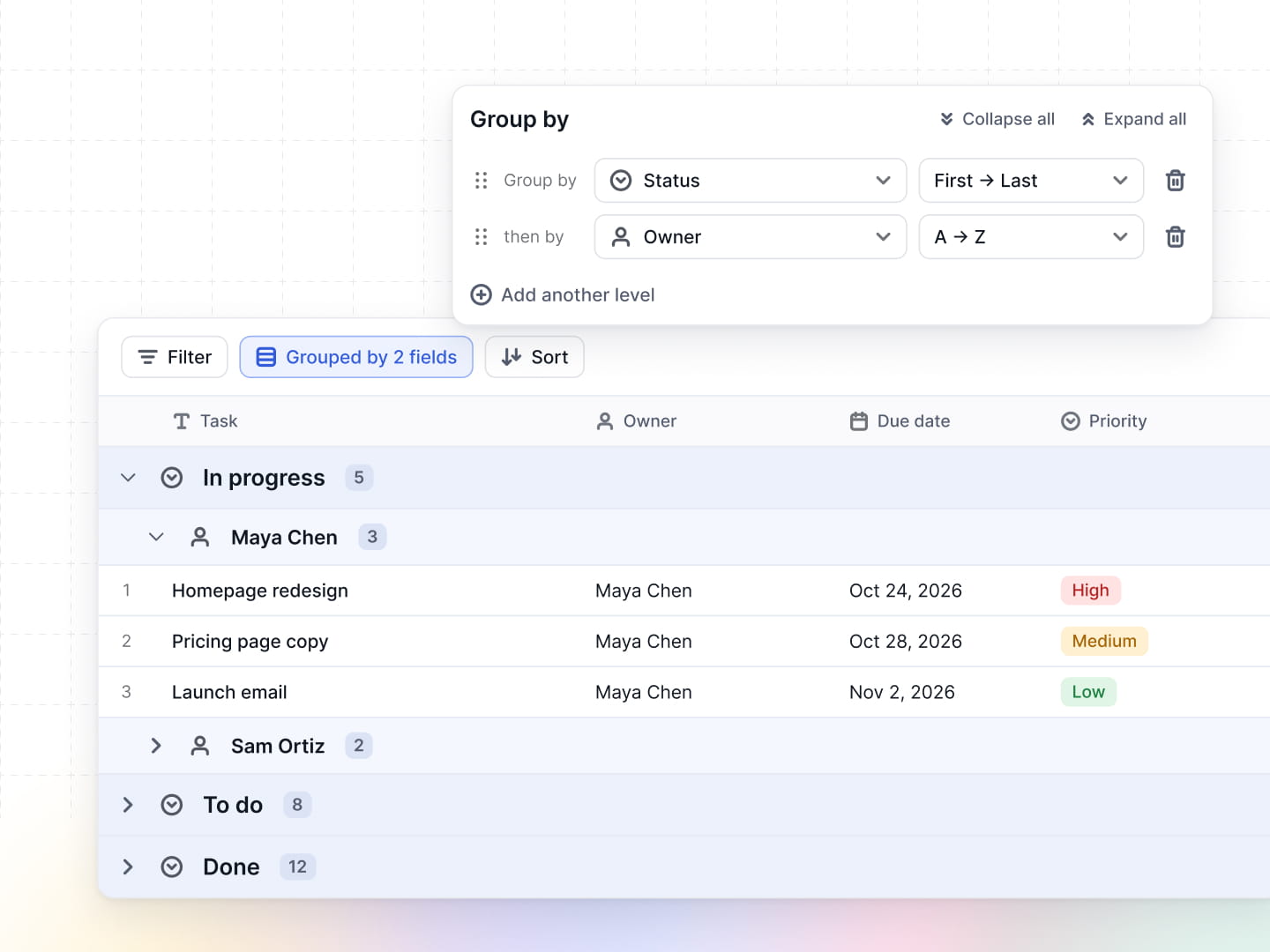Open the Filter options

coord(175,357)
